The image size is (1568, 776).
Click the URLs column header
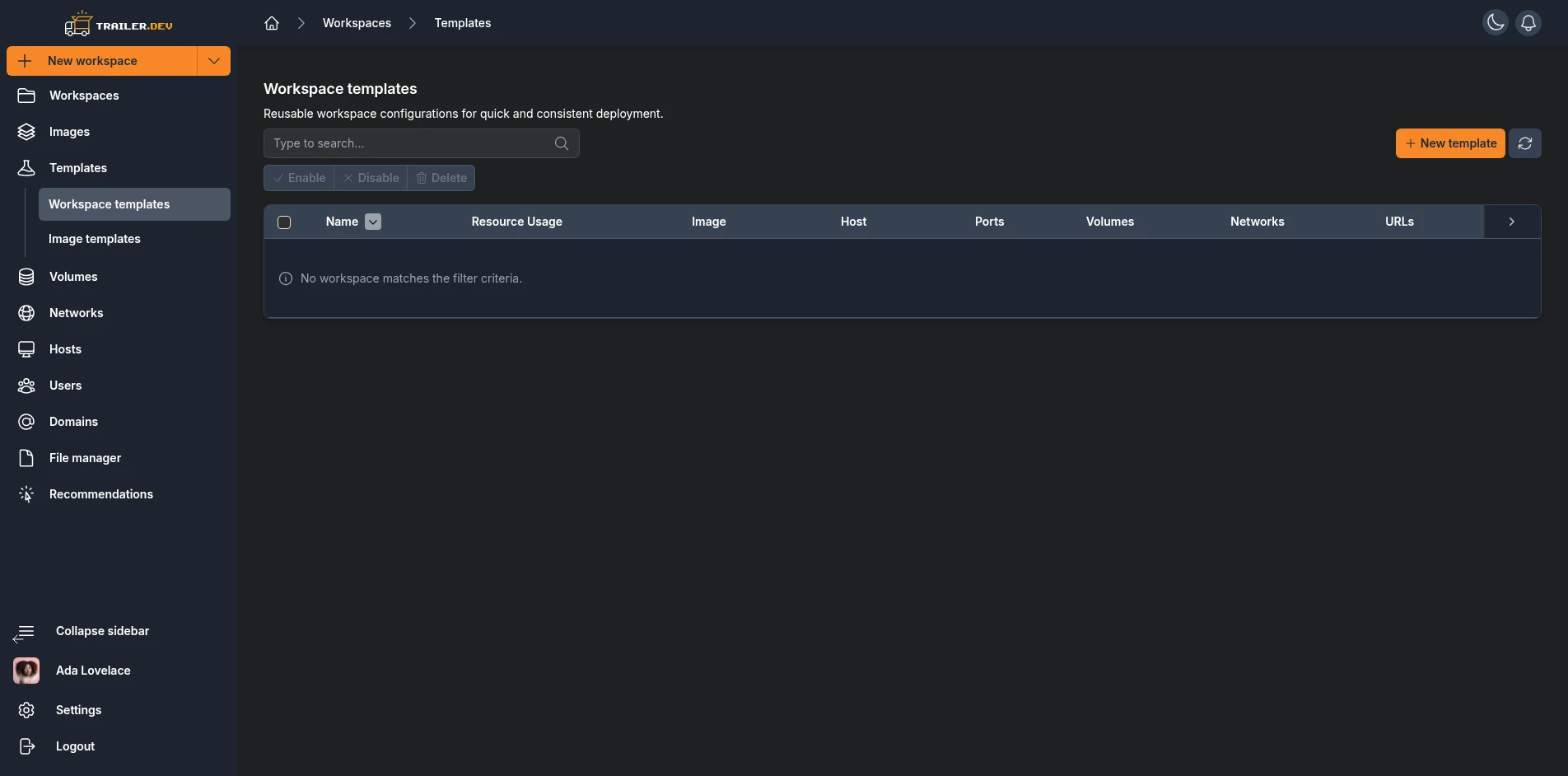click(x=1399, y=222)
